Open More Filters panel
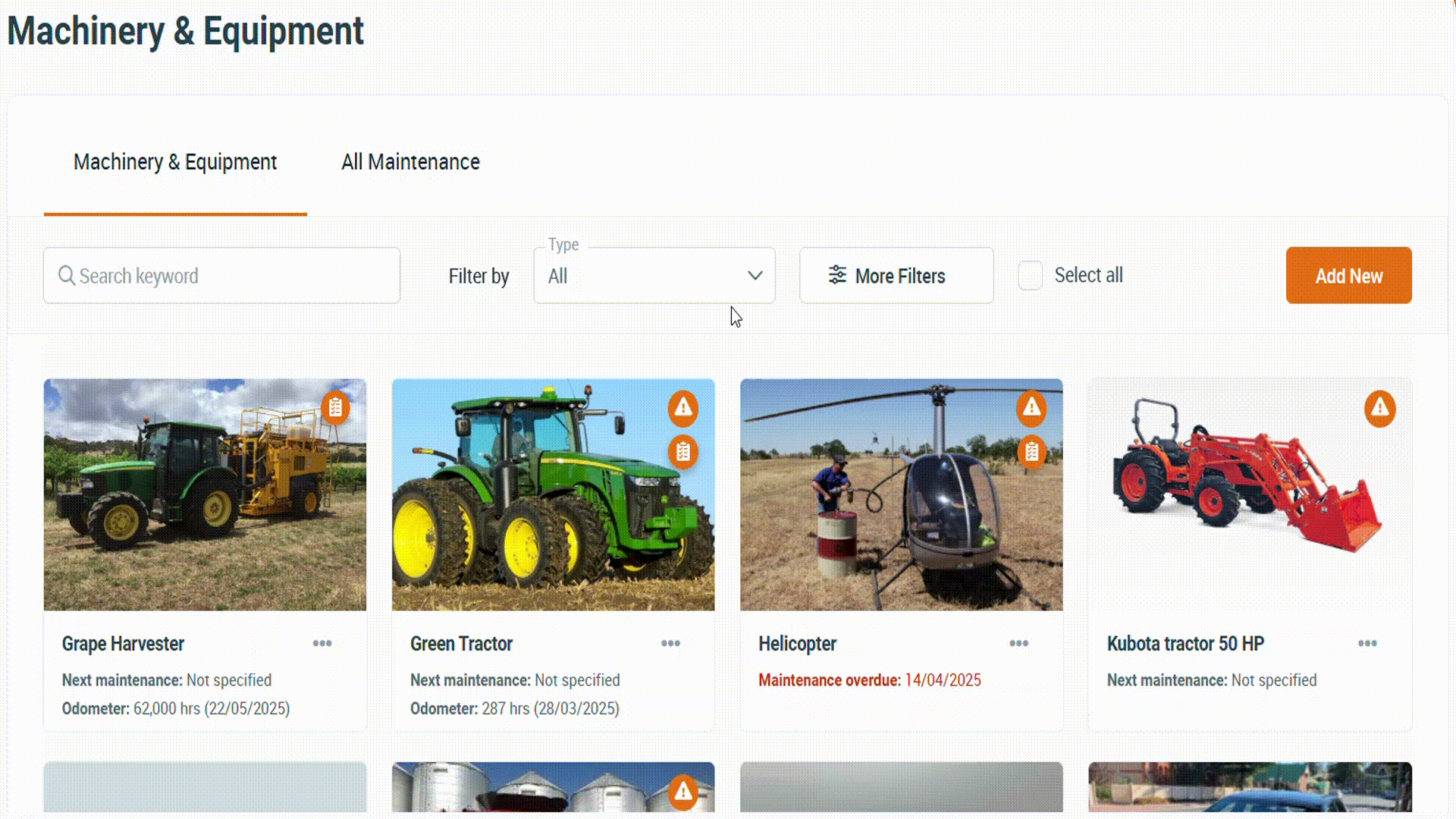Screen dimensions: 1456x819 (x=896, y=276)
